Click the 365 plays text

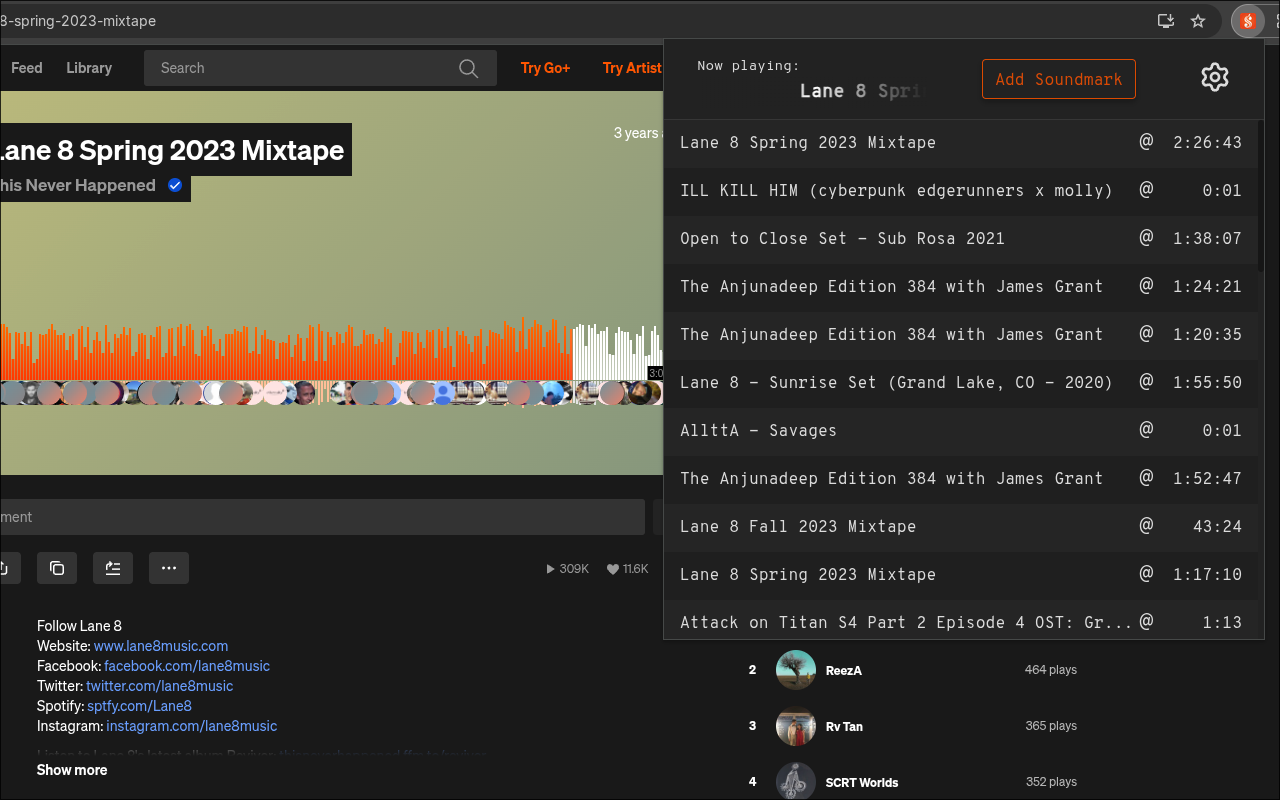1051,726
